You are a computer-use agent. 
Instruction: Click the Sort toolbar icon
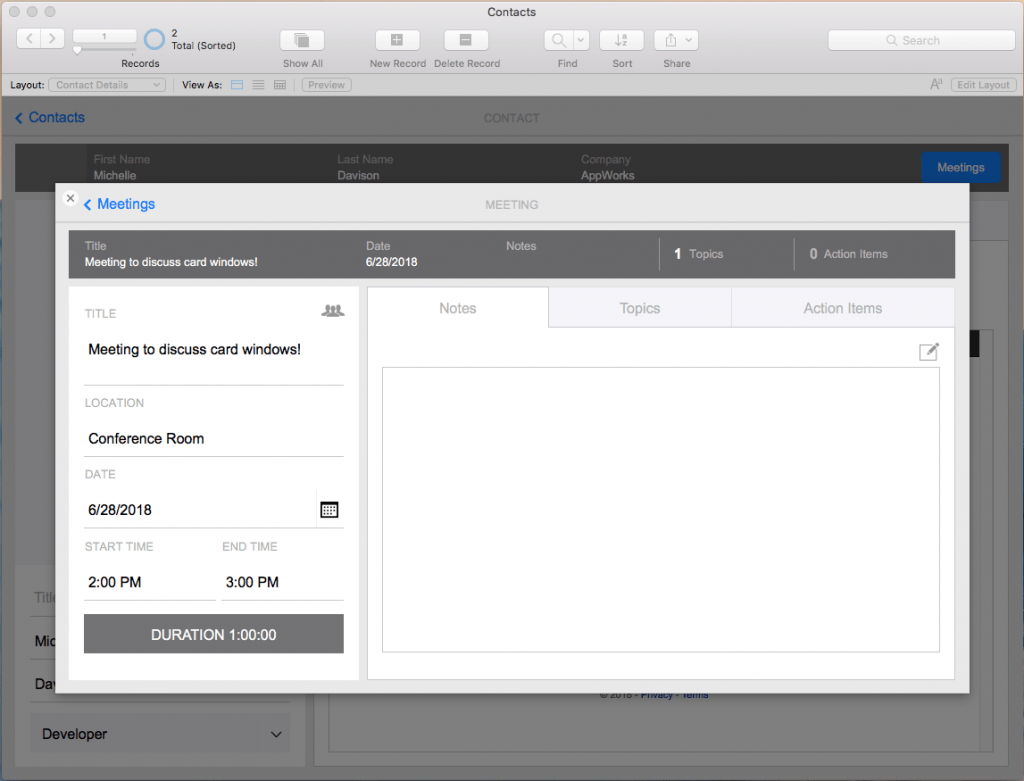pyautogui.click(x=622, y=40)
